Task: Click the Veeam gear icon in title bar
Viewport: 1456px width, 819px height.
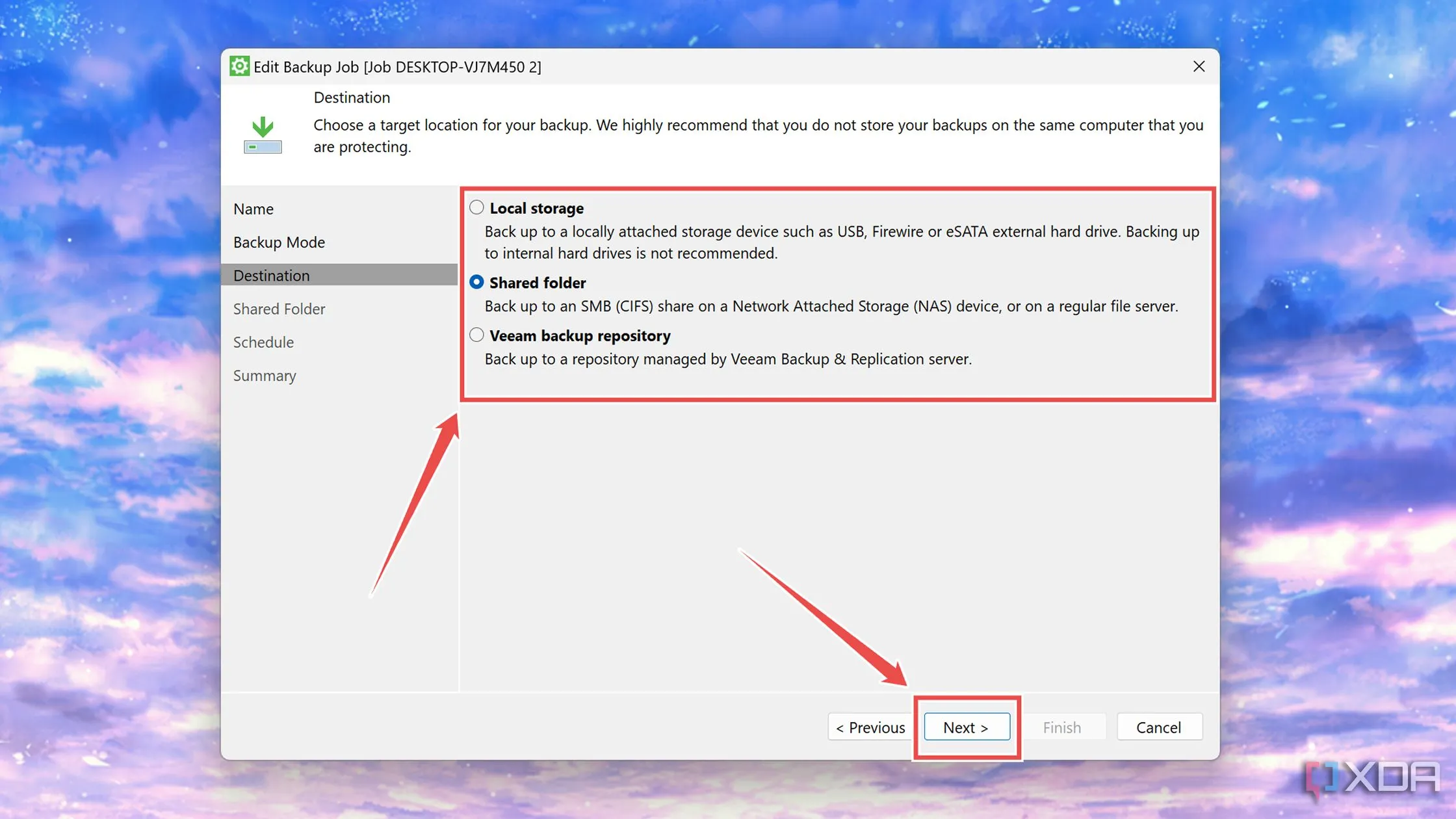Action: [239, 66]
